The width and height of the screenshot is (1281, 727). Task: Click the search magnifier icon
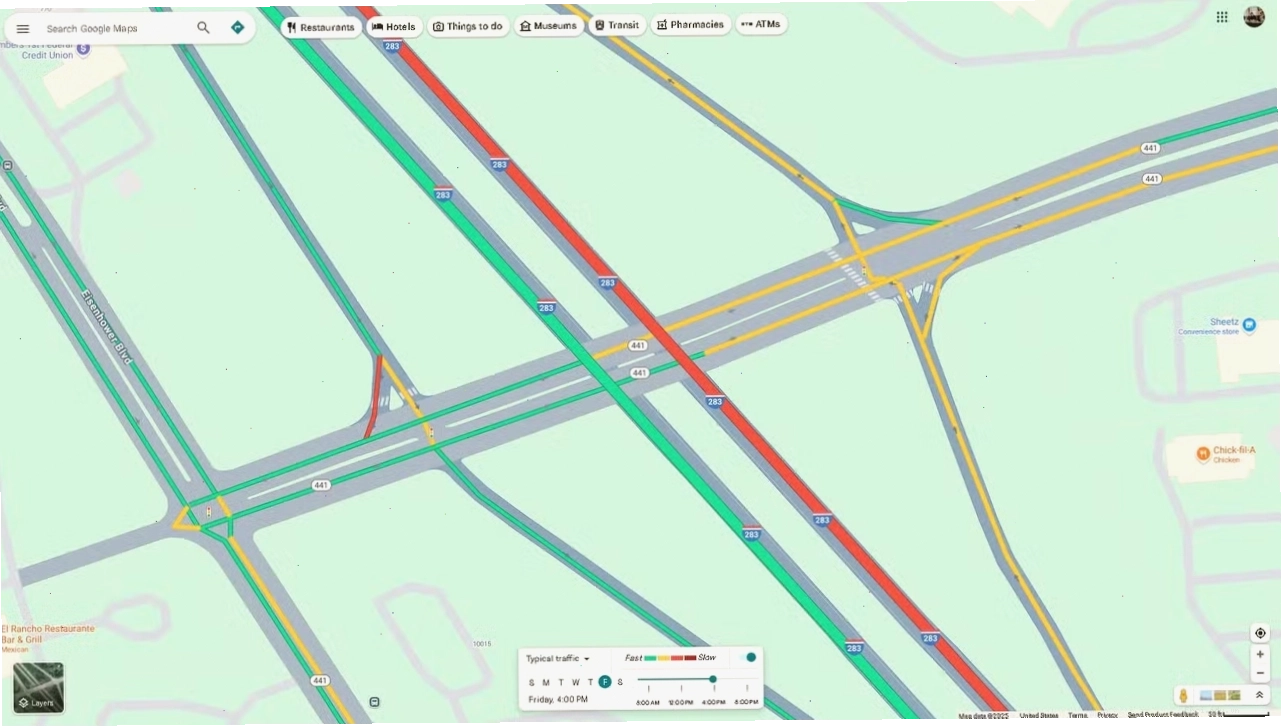pyautogui.click(x=204, y=28)
